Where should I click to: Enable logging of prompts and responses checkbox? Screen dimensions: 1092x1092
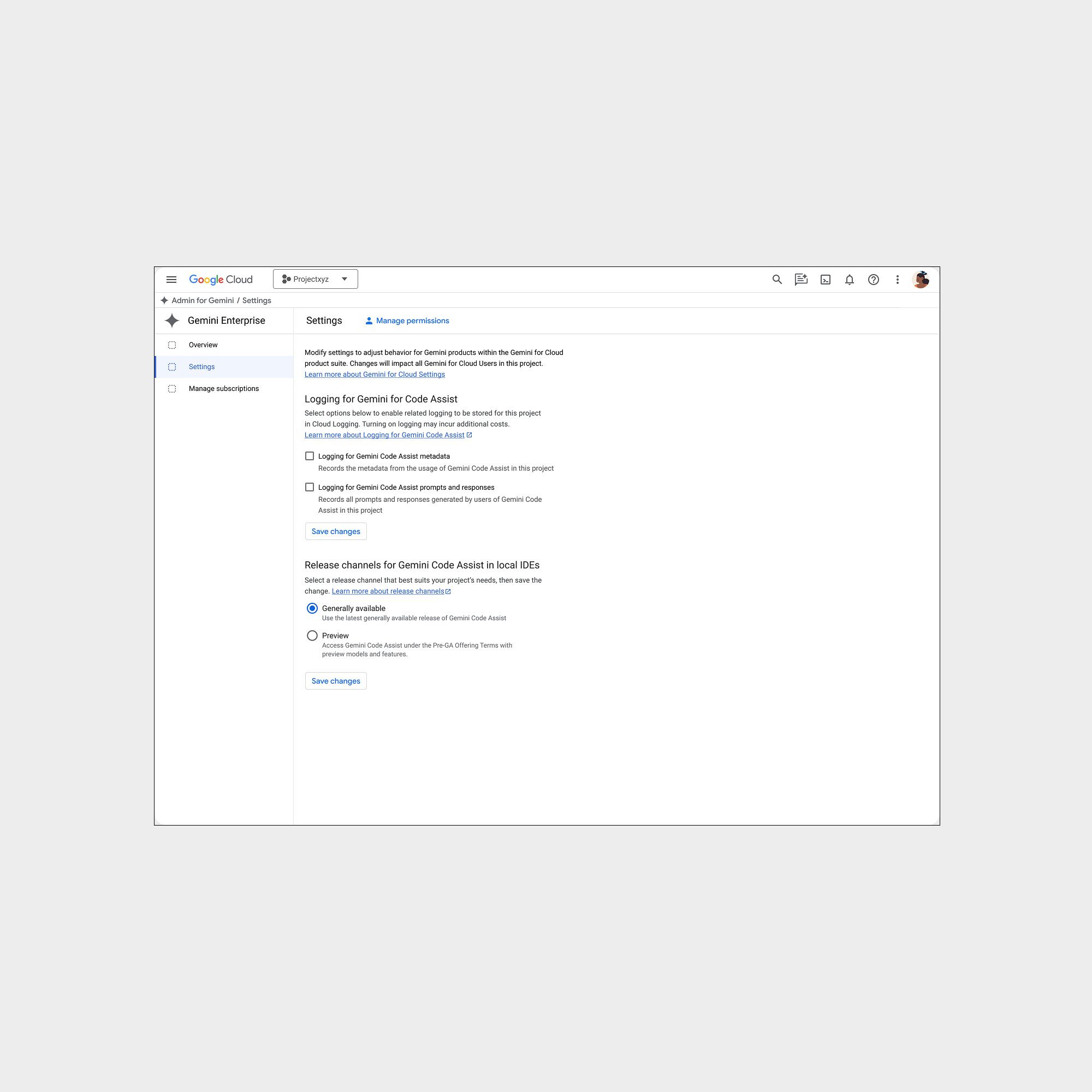[x=309, y=486]
